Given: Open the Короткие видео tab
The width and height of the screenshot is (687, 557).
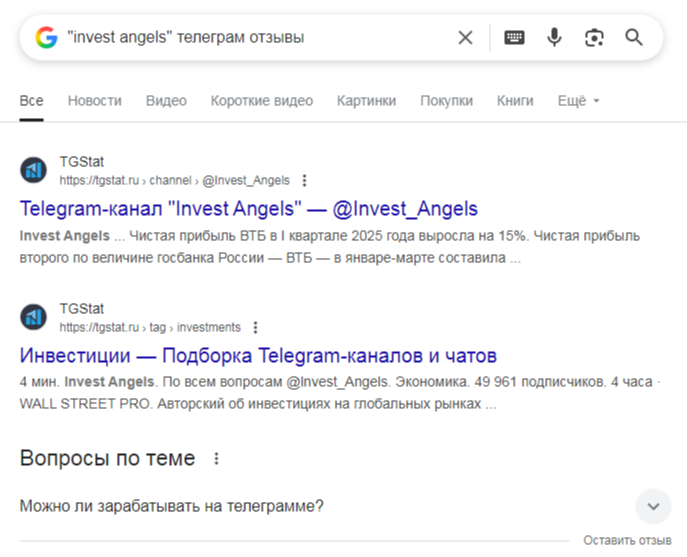Looking at the screenshot, I should point(262,101).
